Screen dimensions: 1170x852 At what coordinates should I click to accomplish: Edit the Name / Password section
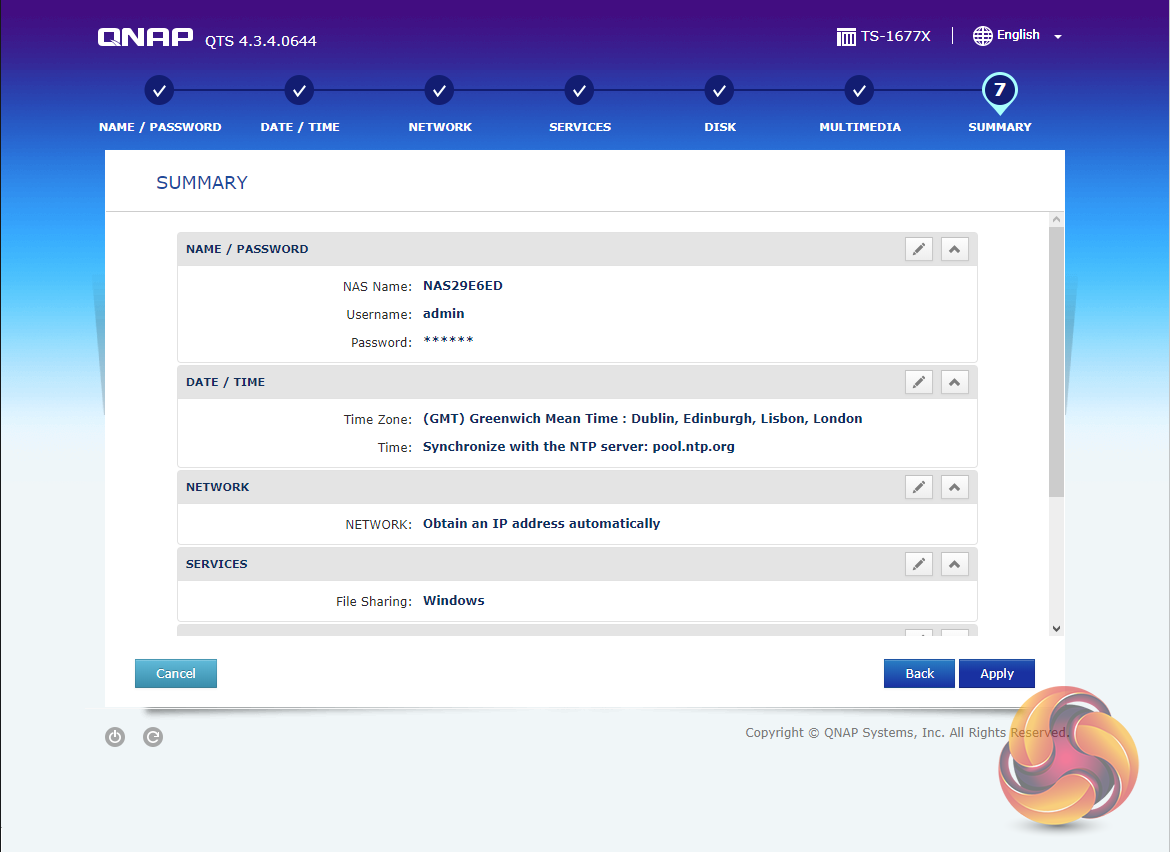919,249
